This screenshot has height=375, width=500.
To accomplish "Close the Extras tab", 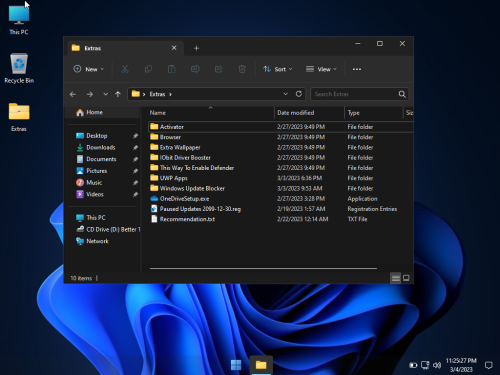I will pos(174,48).
